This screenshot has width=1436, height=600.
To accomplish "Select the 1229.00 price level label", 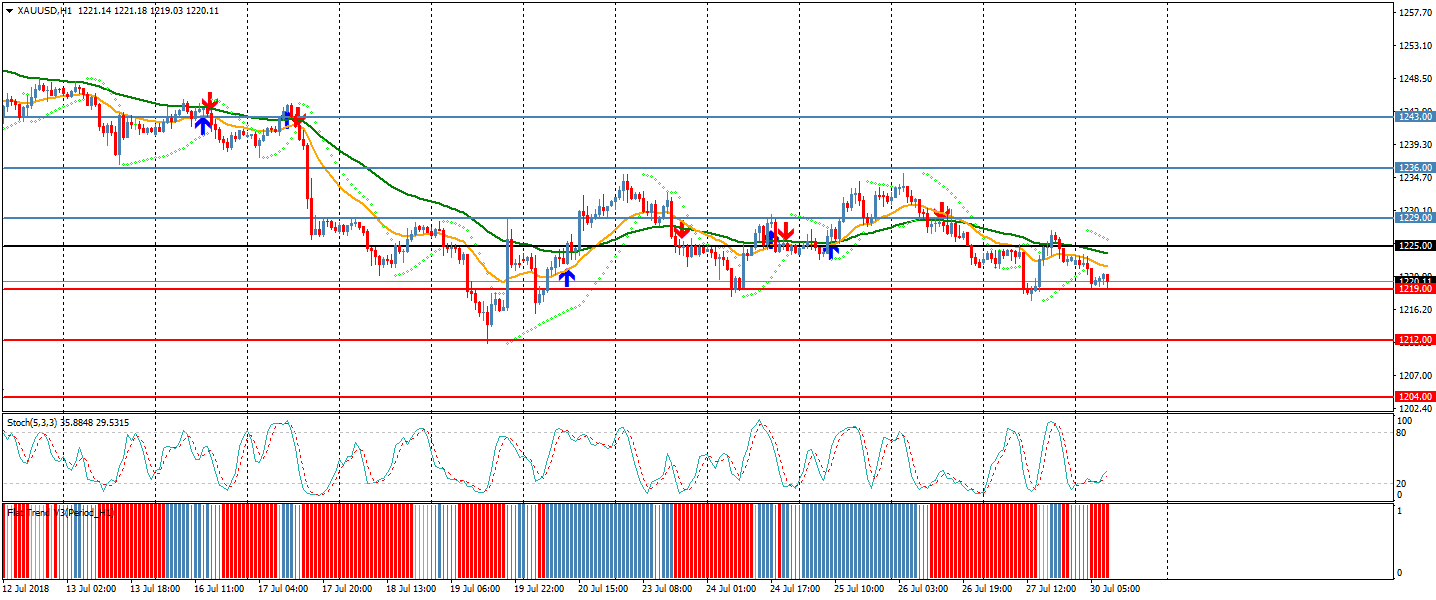I will (x=1415, y=217).
